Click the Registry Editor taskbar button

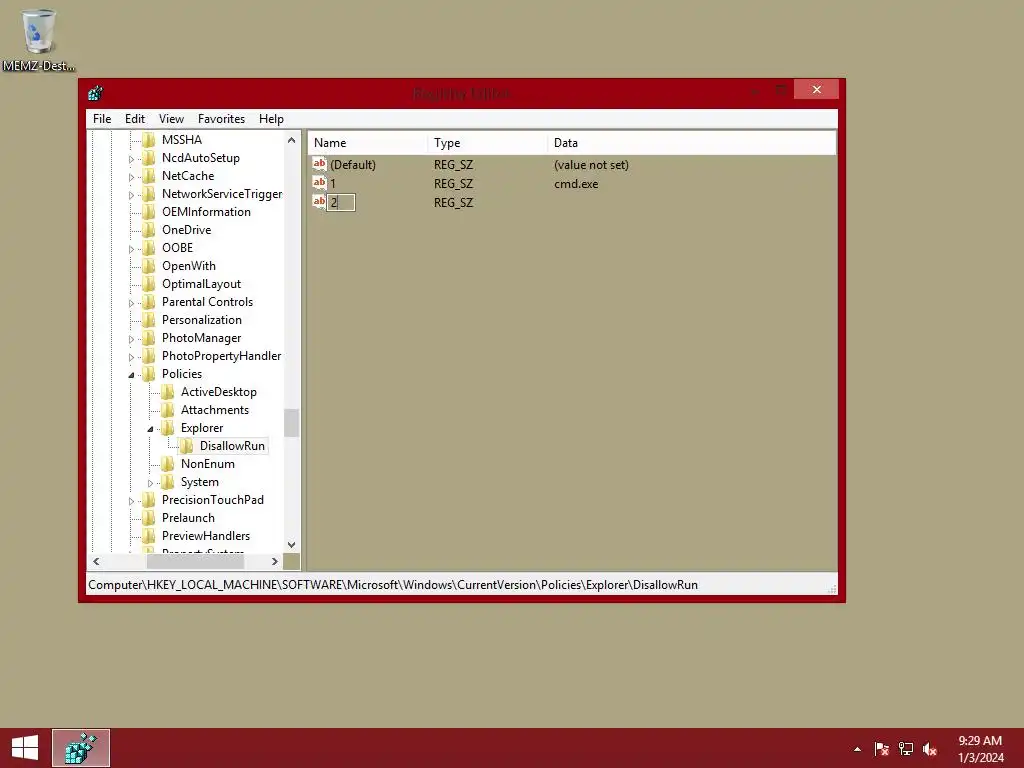point(81,748)
